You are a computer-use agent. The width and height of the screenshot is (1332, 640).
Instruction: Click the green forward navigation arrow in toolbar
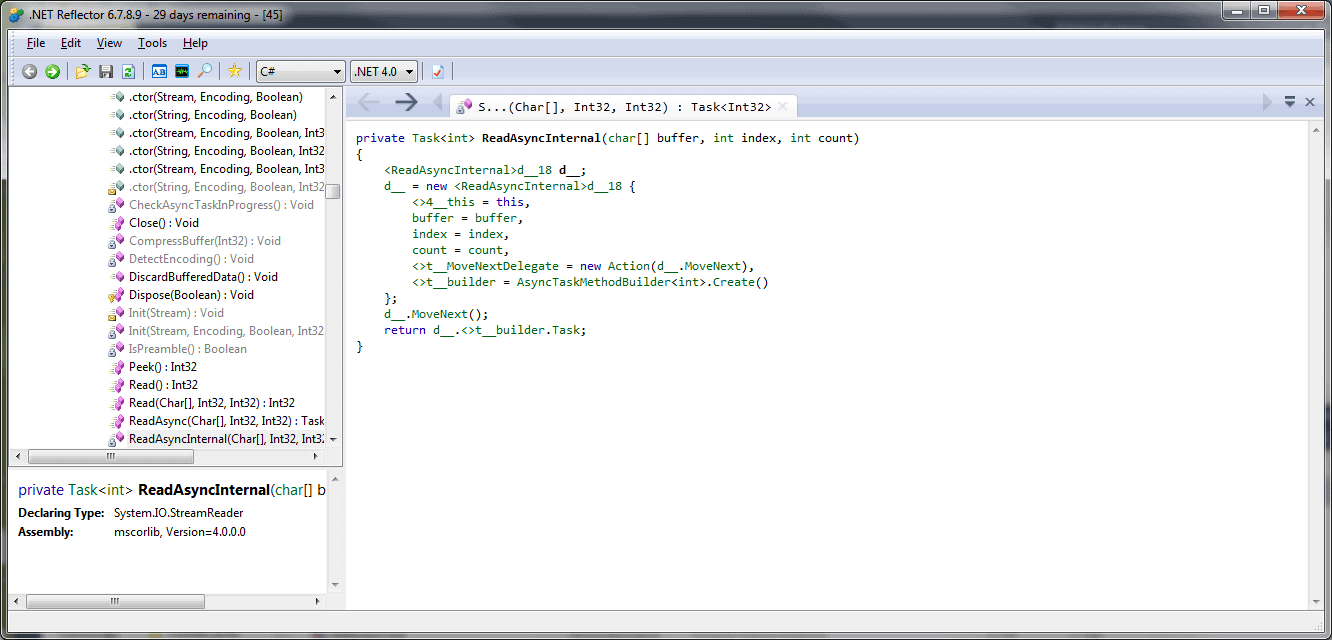click(52, 71)
